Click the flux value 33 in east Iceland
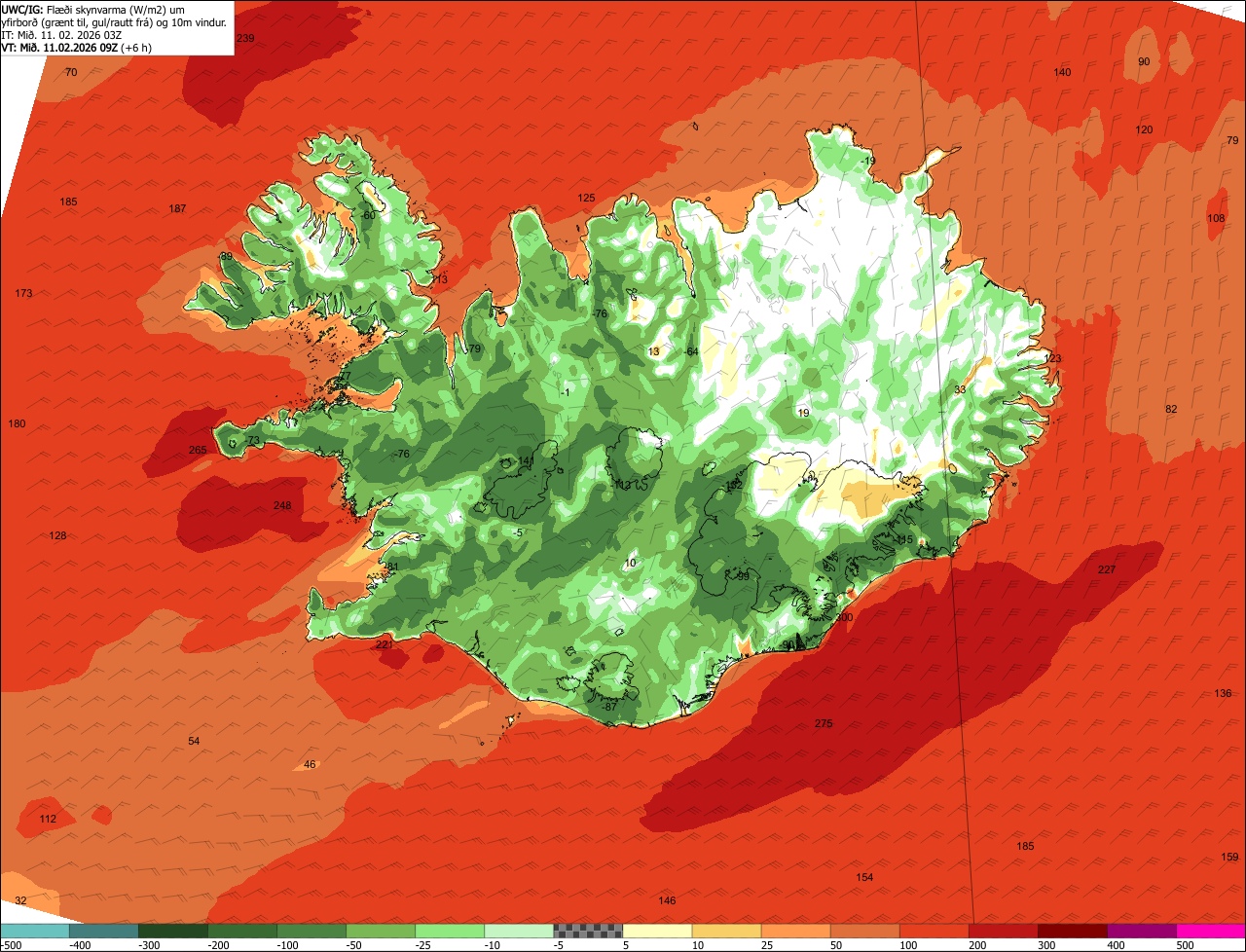The width and height of the screenshot is (1246, 952). point(960,389)
